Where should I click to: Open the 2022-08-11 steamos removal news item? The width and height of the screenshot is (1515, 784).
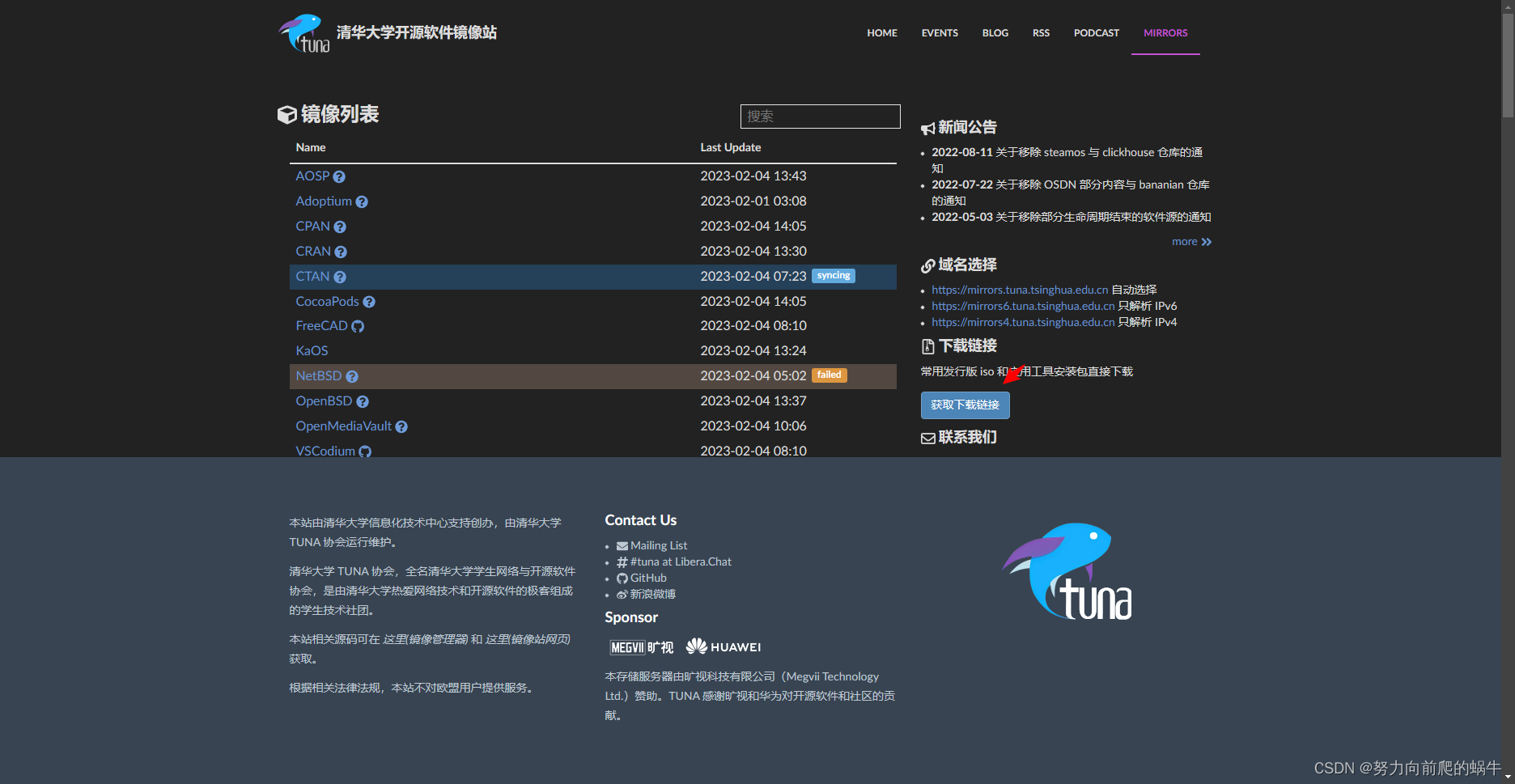click(x=1067, y=160)
